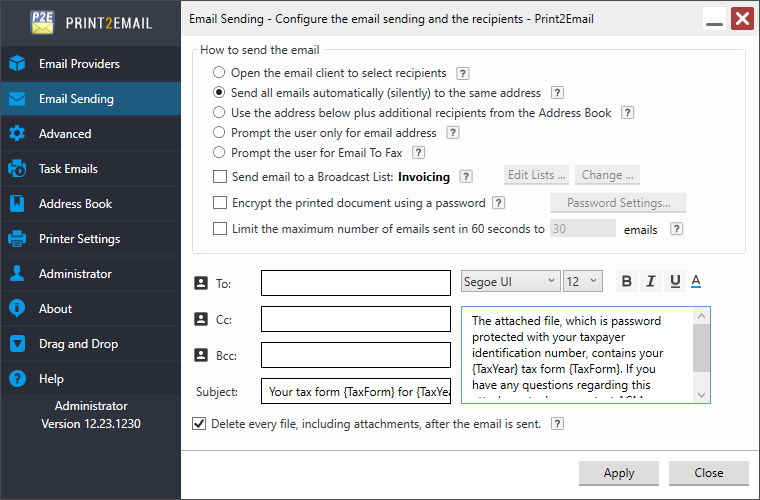Click help icon for 'Email To Fax' option

(418, 153)
